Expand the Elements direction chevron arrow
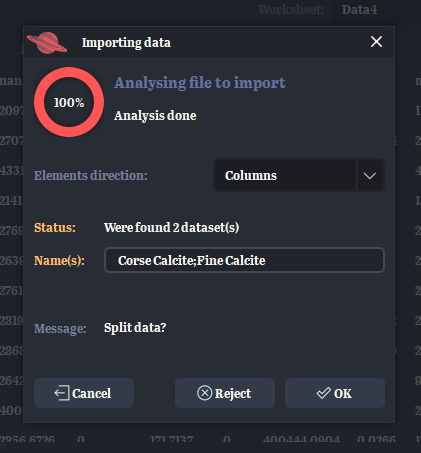Screen dimensions: 421x453 pos(370,175)
